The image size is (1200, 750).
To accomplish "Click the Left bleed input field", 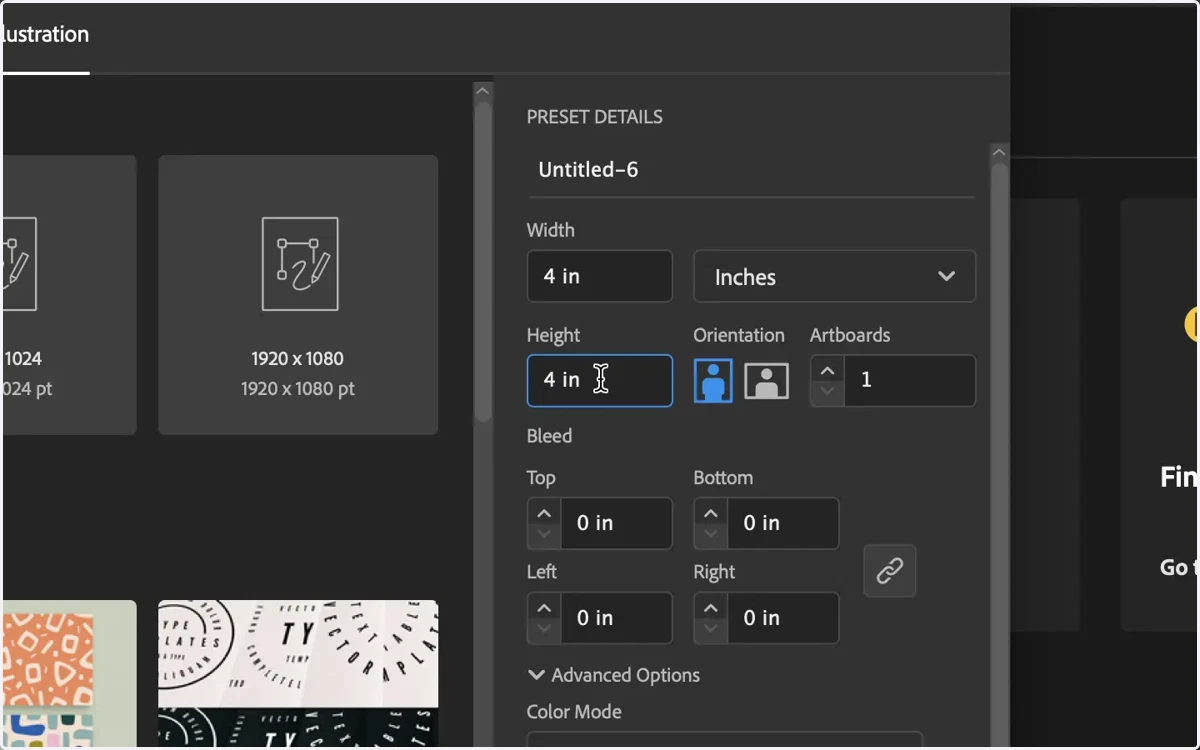I will [x=616, y=618].
